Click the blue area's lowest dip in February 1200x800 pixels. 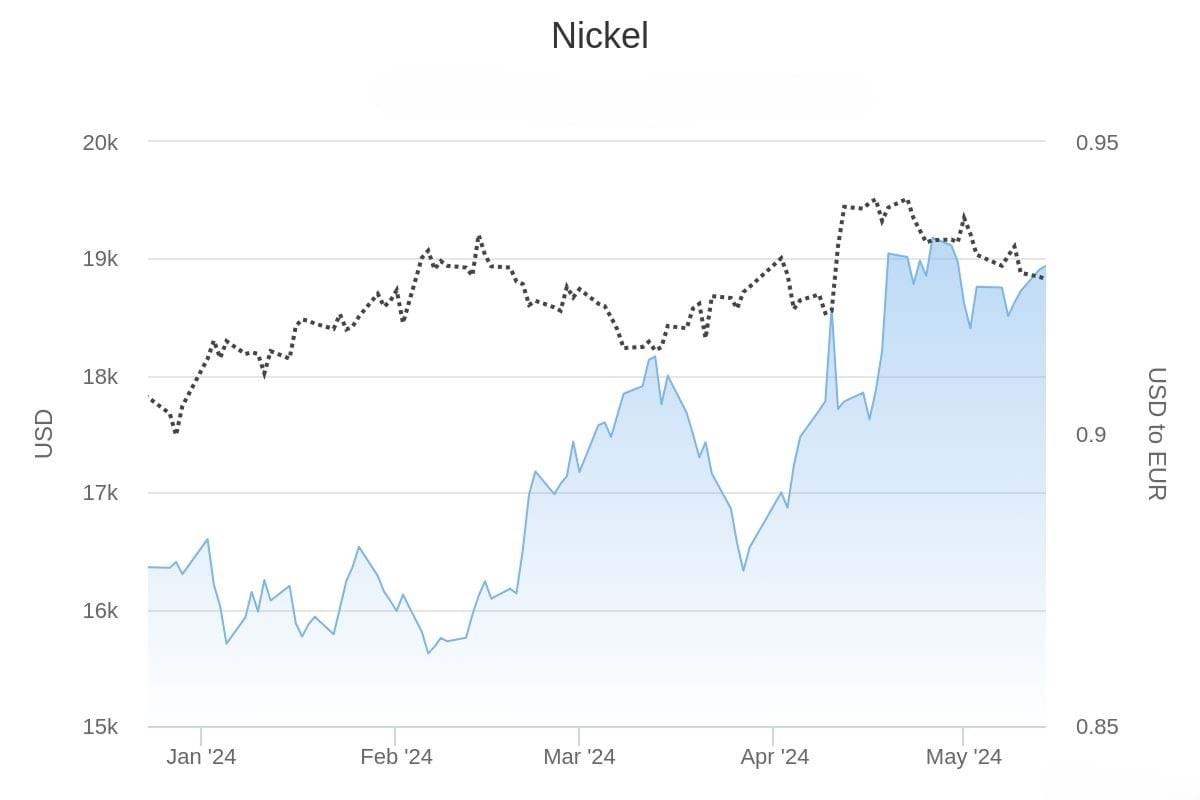[x=428, y=653]
